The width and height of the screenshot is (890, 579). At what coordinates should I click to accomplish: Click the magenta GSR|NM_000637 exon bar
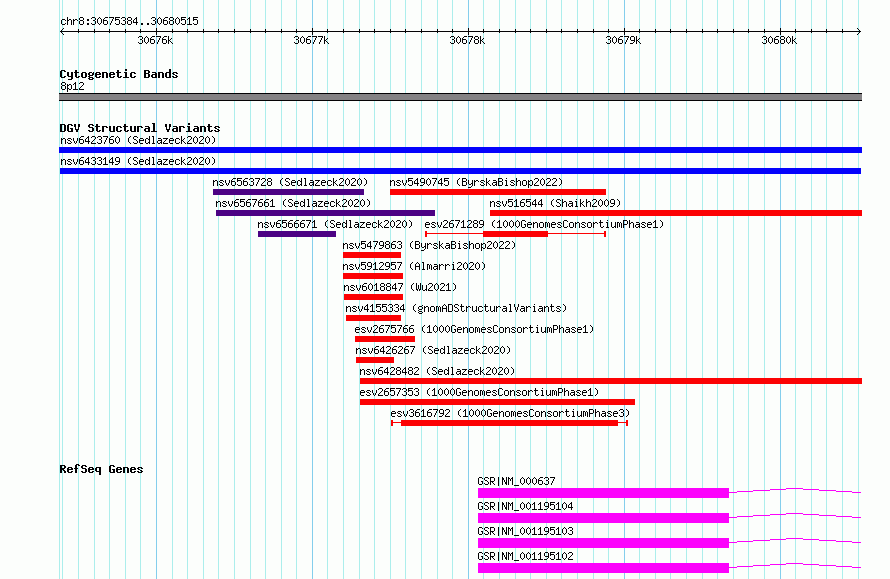(603, 493)
